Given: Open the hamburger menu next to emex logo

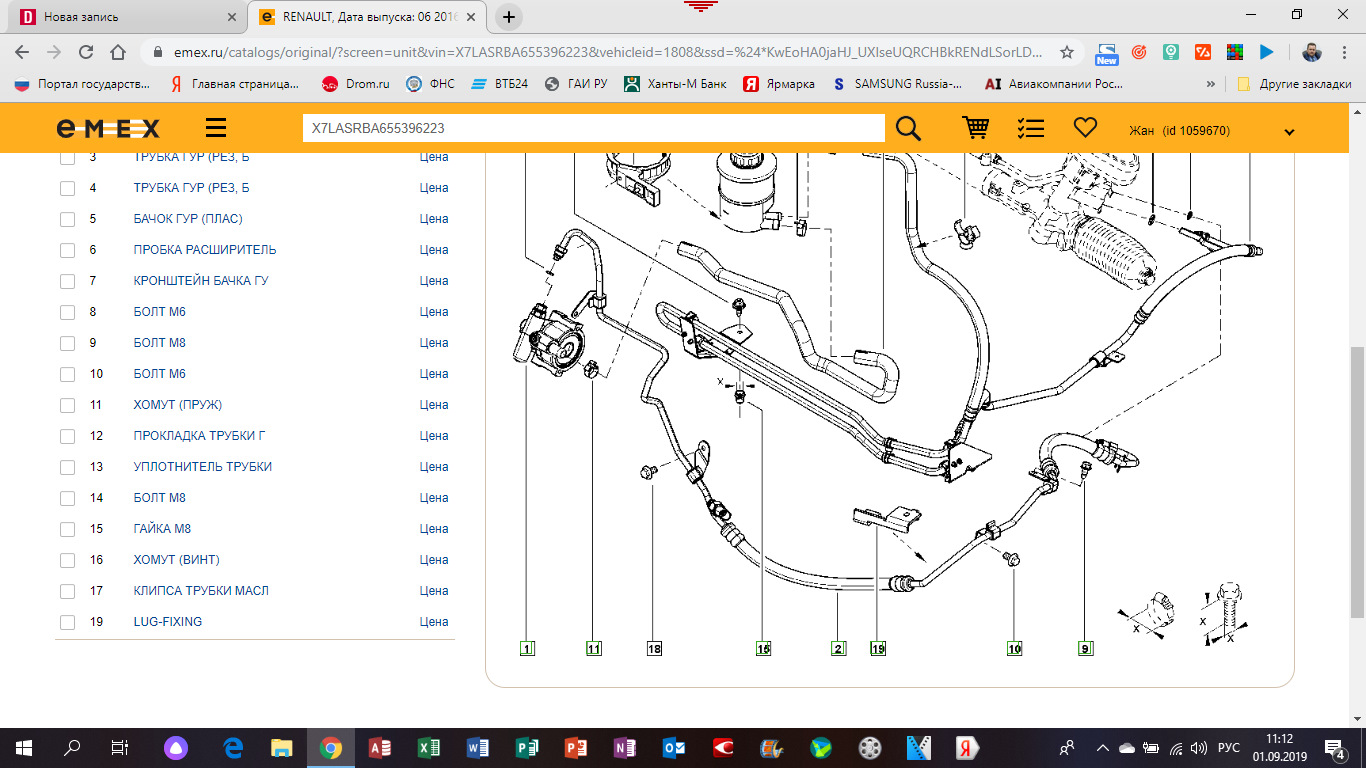Looking at the screenshot, I should pos(216,128).
